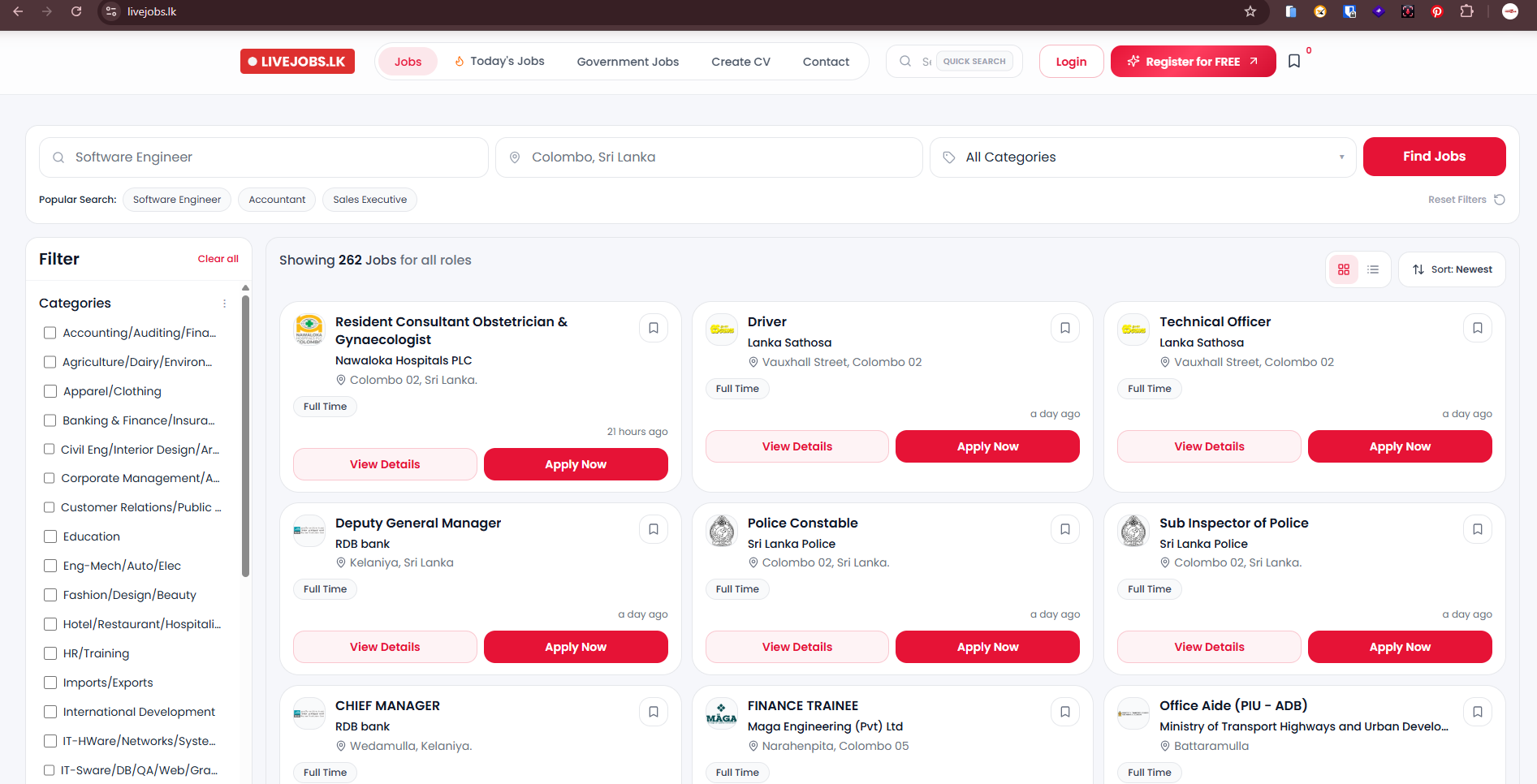Apply Now for Sub Inspector of Police

1400,647
